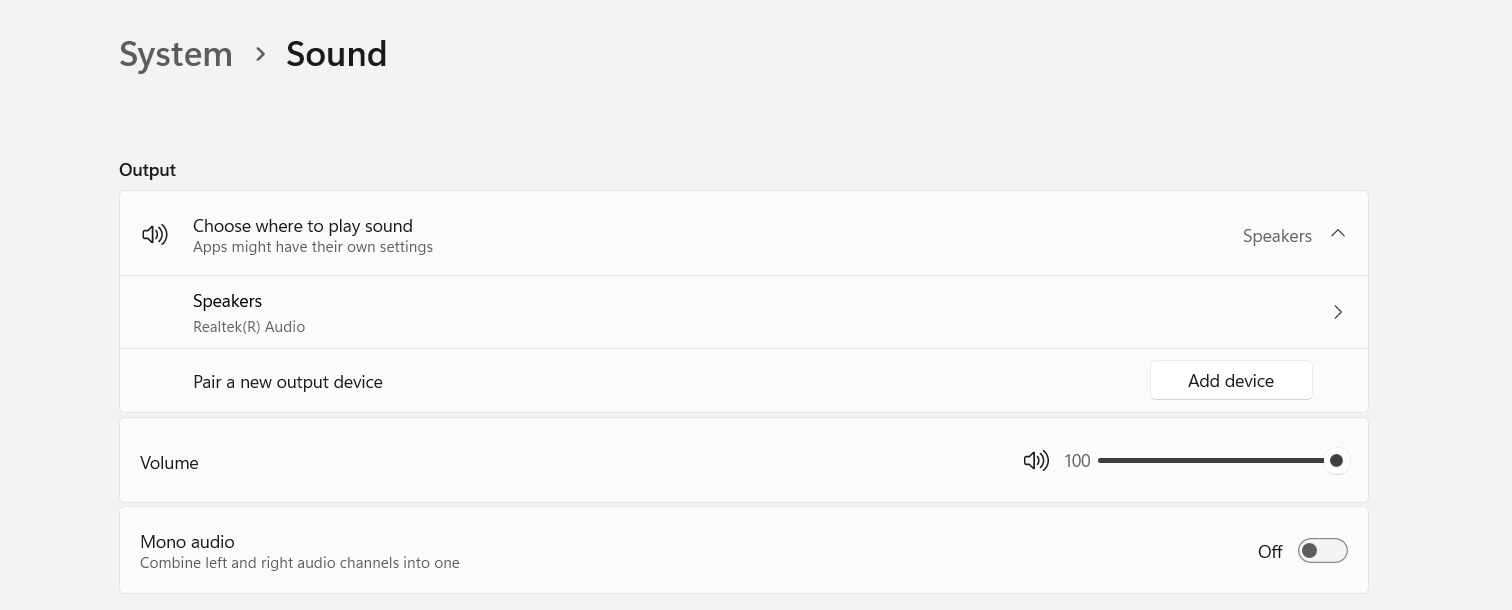Click the breadcrumb chevron separator after System
The width and height of the screenshot is (1512, 610).
pyautogui.click(x=260, y=54)
